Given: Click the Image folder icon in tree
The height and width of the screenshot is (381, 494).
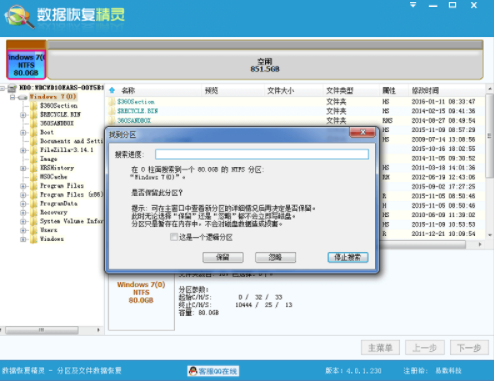Looking at the screenshot, I should pos(34,159).
